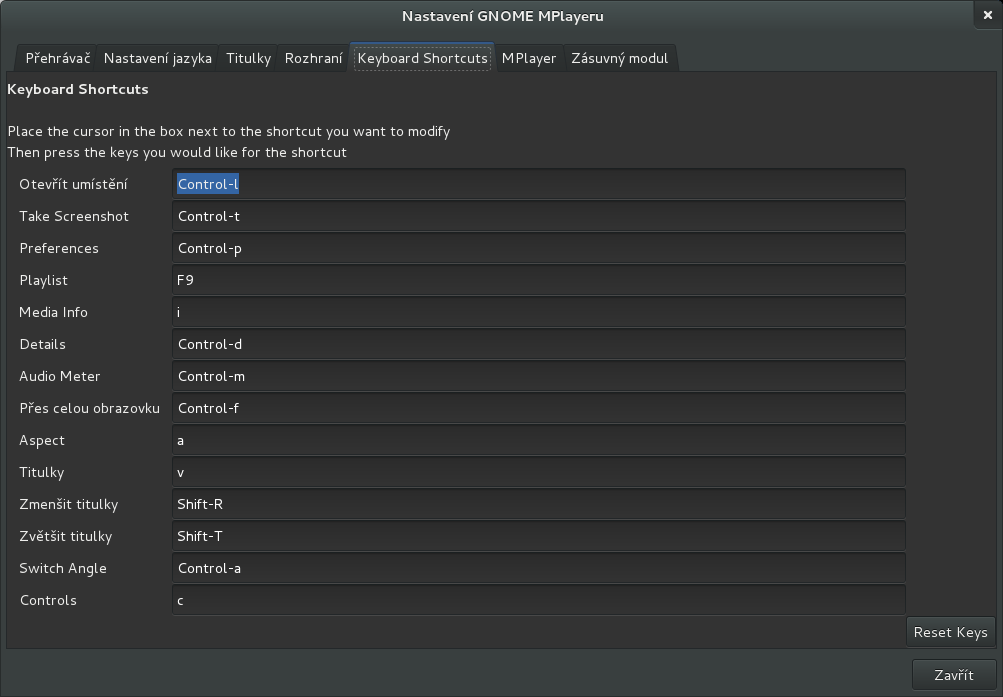Screen dimensions: 1003x697
Task: Click the Nastavení GNOME MPlayeru window title
Action: tap(503, 16)
